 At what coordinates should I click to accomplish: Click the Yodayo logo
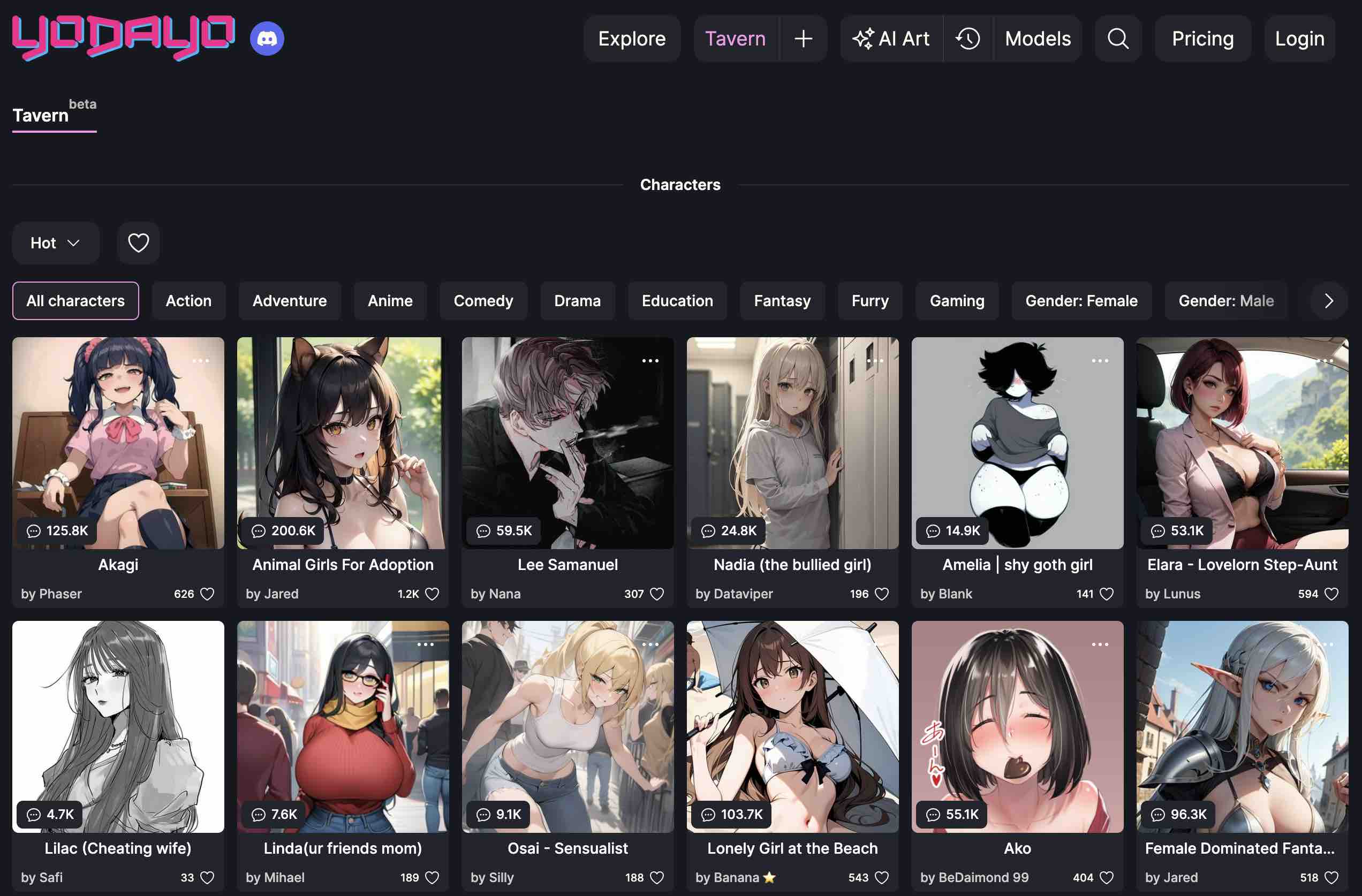[x=123, y=37]
